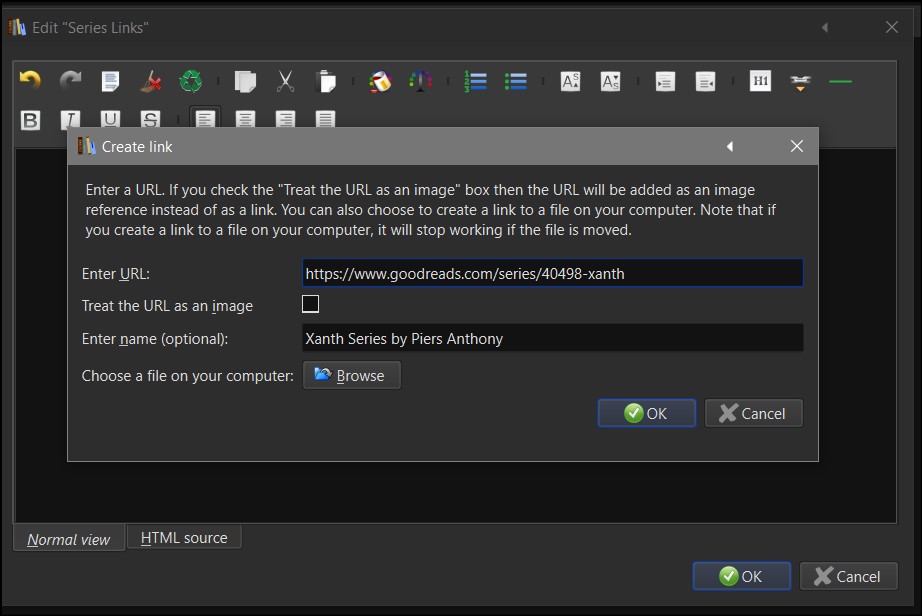This screenshot has height=616, width=922.
Task: Click Browse to choose a file
Action: (x=352, y=375)
